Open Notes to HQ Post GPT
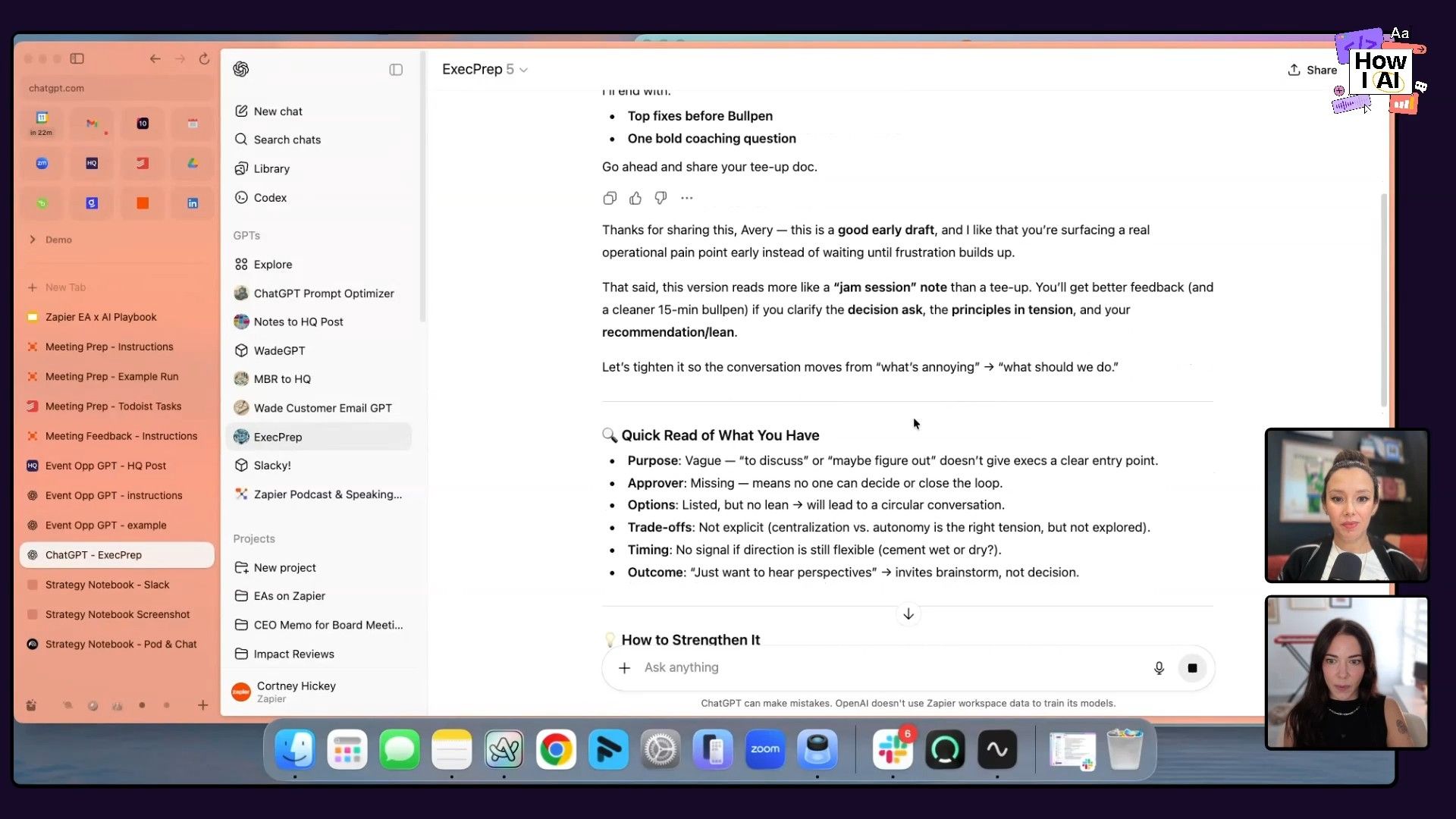 click(318, 322)
